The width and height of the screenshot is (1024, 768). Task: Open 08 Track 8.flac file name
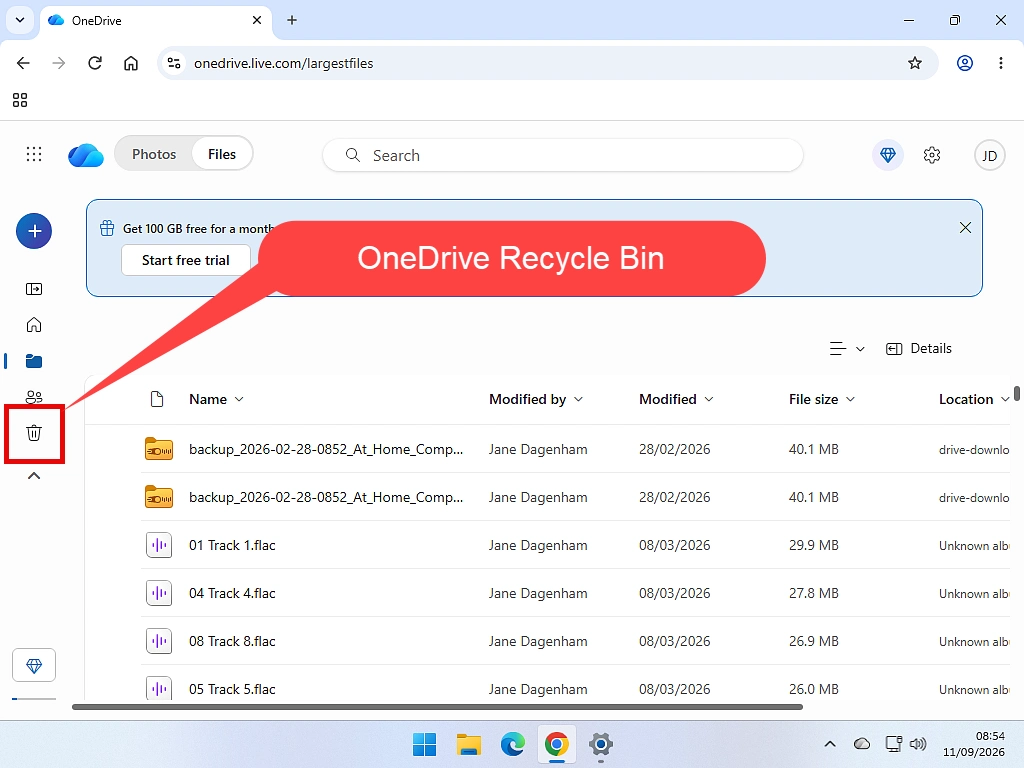[232, 641]
